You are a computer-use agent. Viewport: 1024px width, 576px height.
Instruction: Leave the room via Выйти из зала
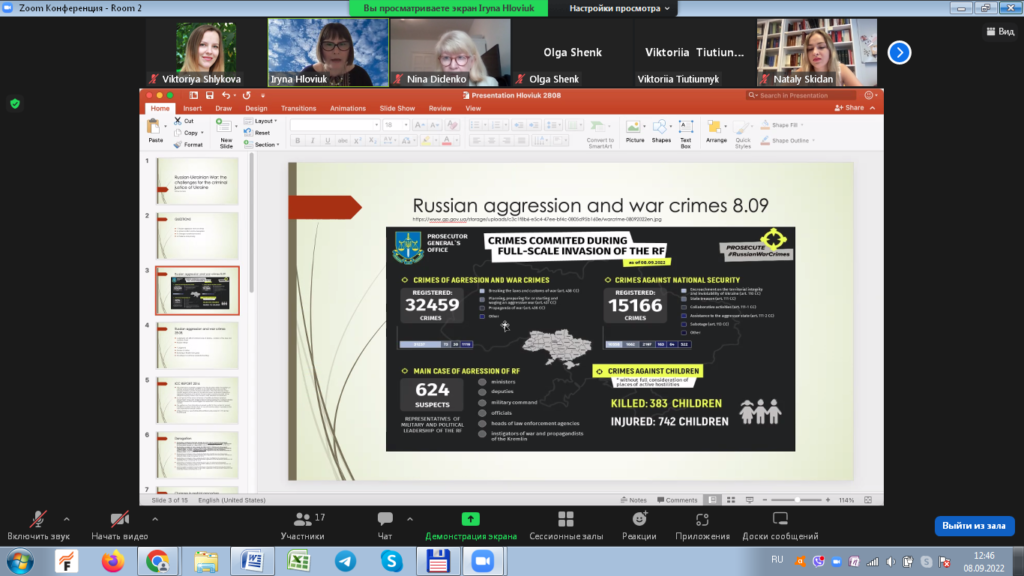(x=974, y=526)
